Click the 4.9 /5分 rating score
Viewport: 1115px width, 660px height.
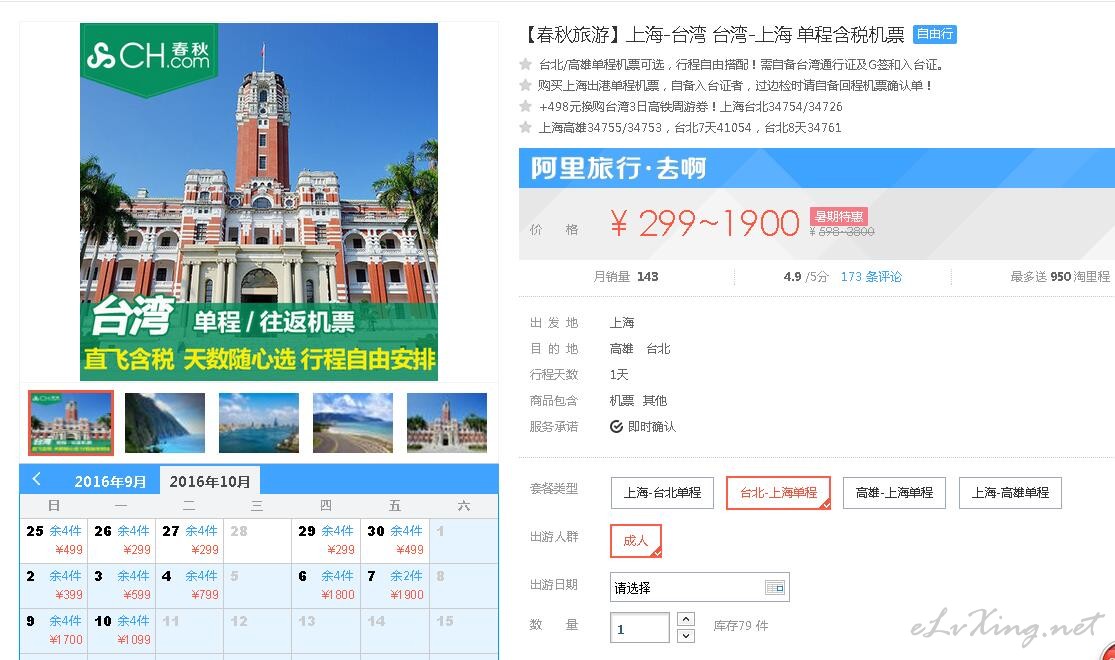(x=806, y=277)
